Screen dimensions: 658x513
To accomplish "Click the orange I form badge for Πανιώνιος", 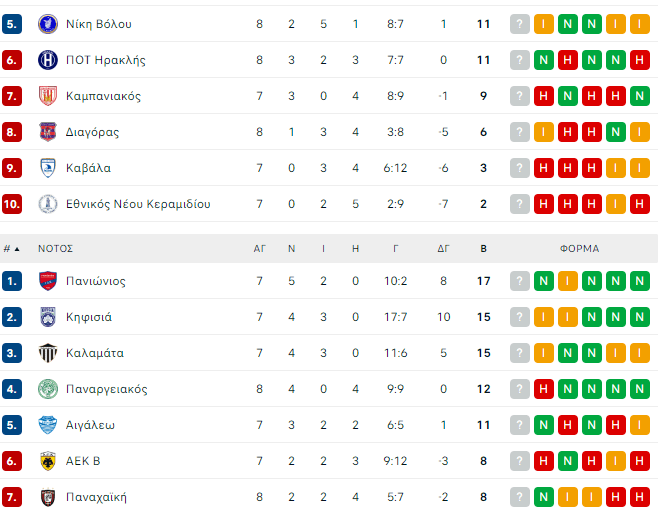I will pos(568,281).
